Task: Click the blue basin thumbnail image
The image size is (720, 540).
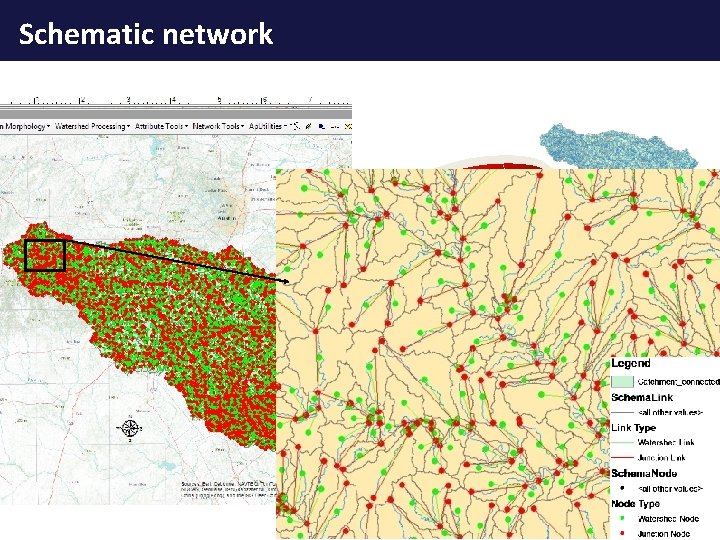Action: pos(619,146)
